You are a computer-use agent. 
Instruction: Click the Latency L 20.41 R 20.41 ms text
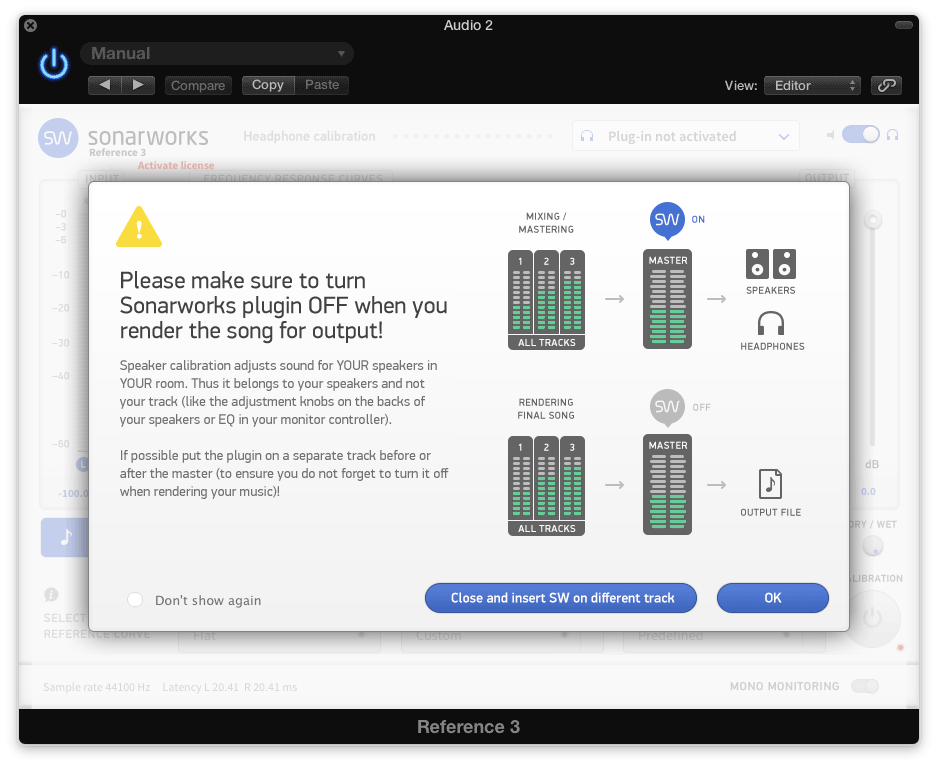[x=230, y=687]
